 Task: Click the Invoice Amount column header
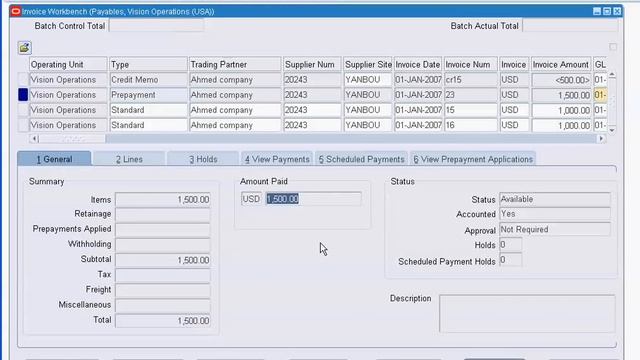[x=561, y=64]
